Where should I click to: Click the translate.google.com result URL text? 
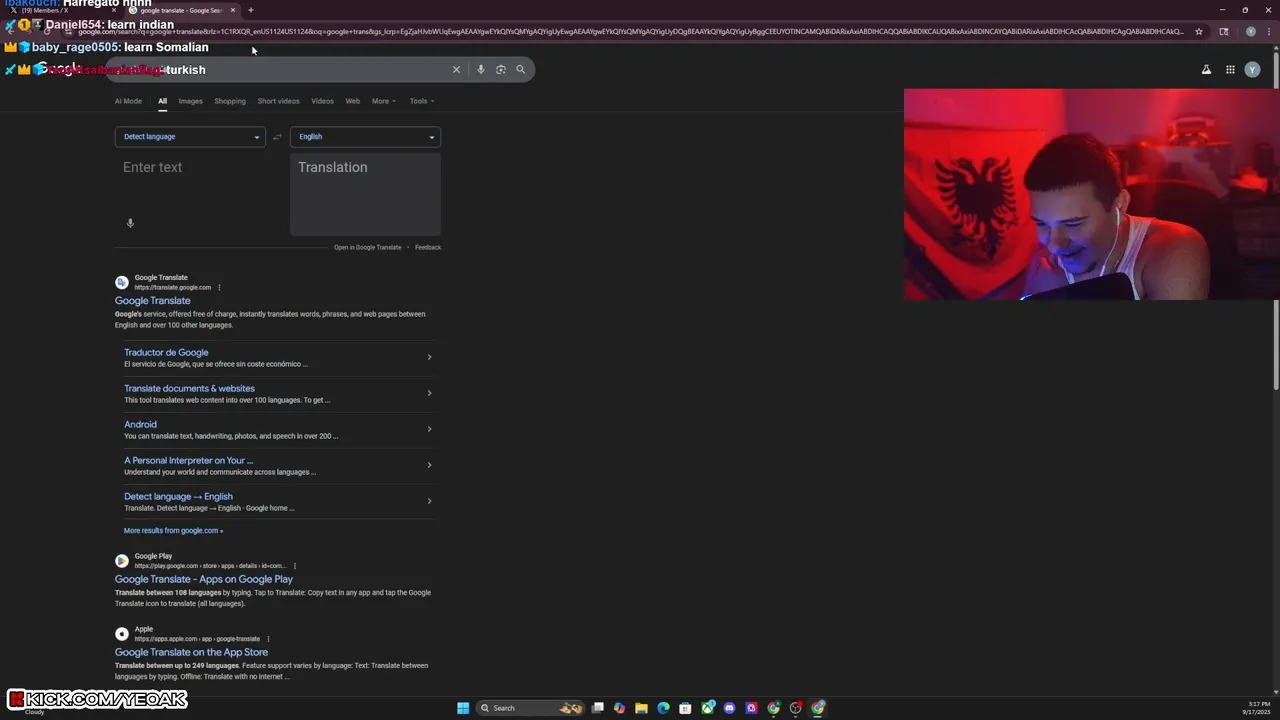(x=173, y=288)
